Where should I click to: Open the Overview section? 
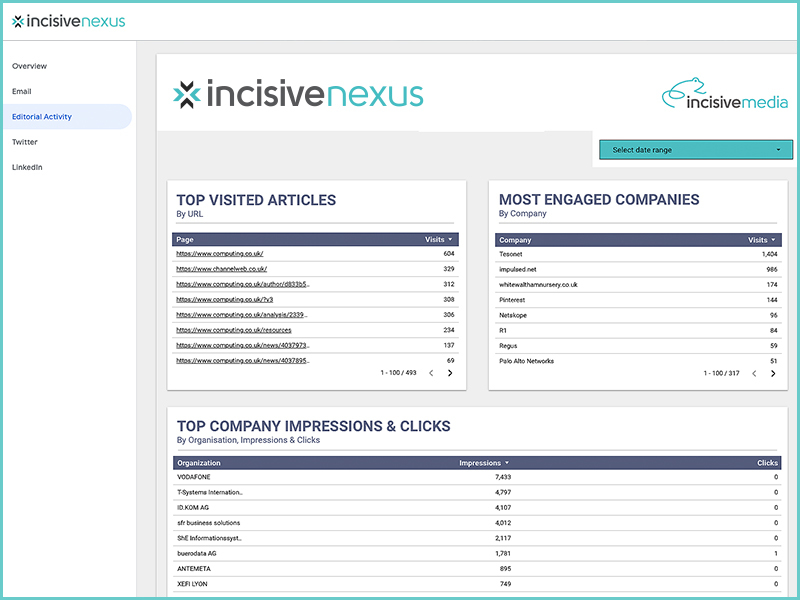(x=30, y=66)
